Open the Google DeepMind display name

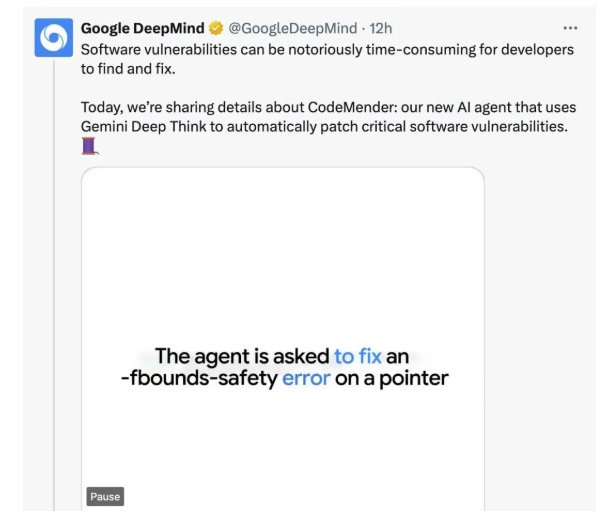[142, 27]
